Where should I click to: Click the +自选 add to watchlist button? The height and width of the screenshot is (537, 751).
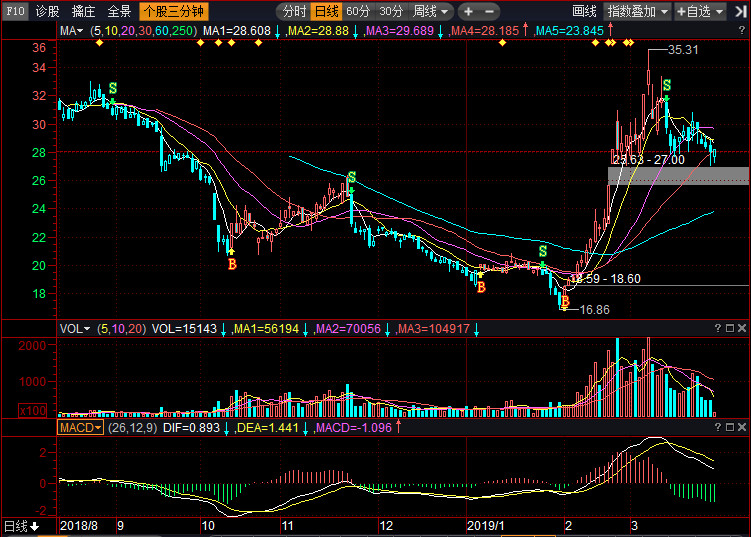(x=700, y=11)
